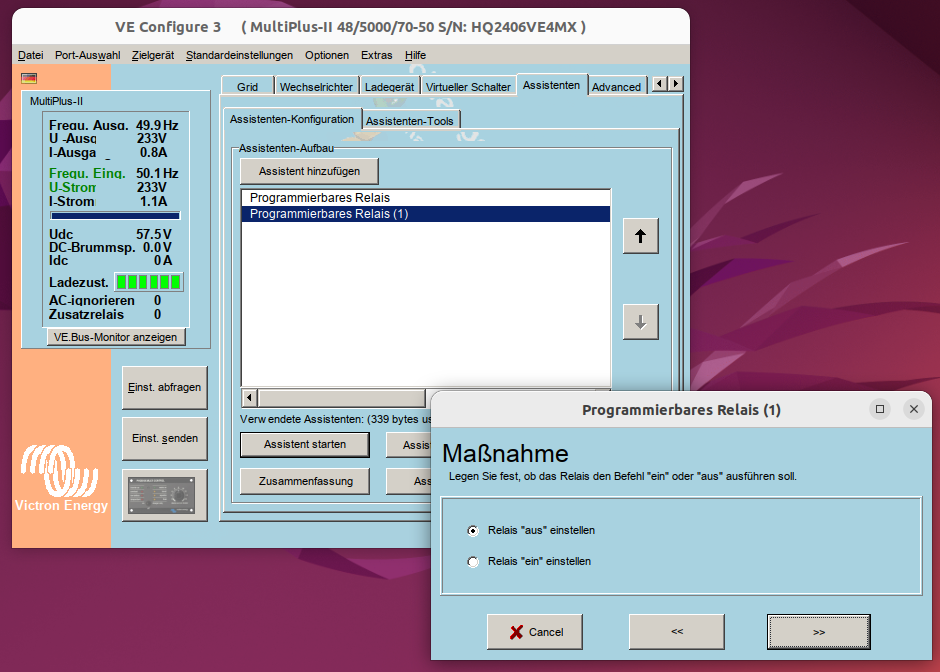Viewport: 940px width, 672px height.
Task: Click the Zusammenfassung button
Action: click(x=305, y=481)
